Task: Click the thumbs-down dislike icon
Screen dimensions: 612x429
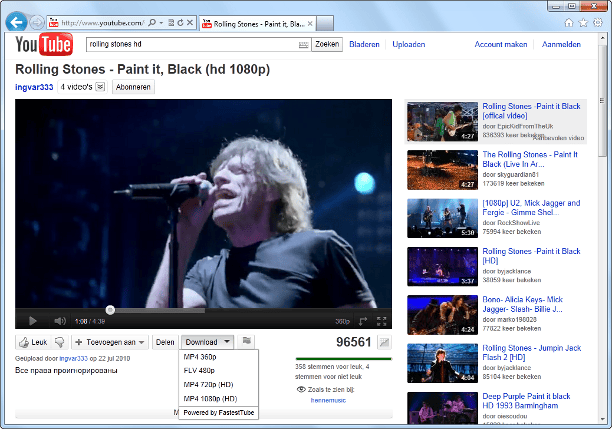Action: pyautogui.click(x=60, y=342)
